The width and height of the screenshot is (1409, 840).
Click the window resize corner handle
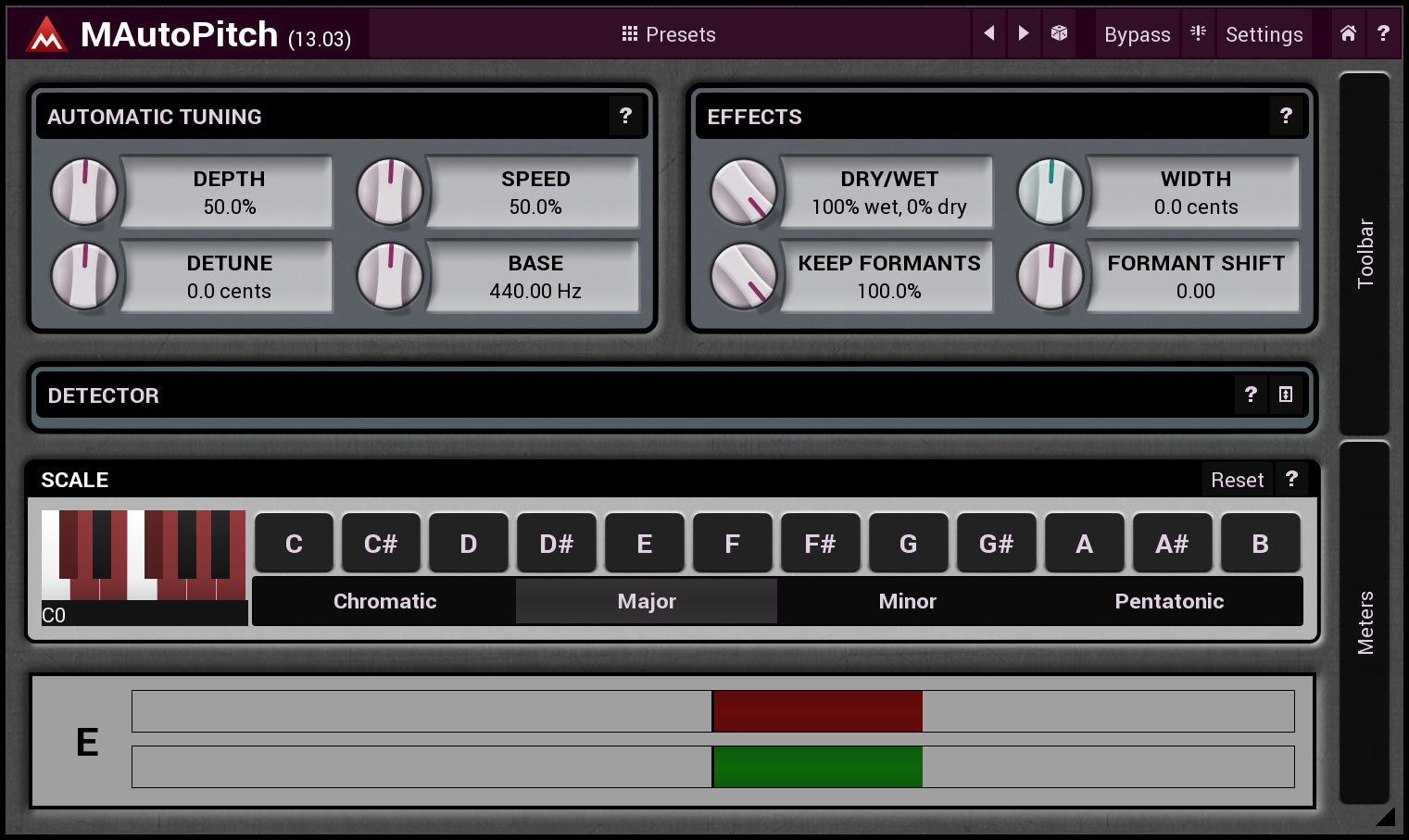pyautogui.click(x=1386, y=816)
